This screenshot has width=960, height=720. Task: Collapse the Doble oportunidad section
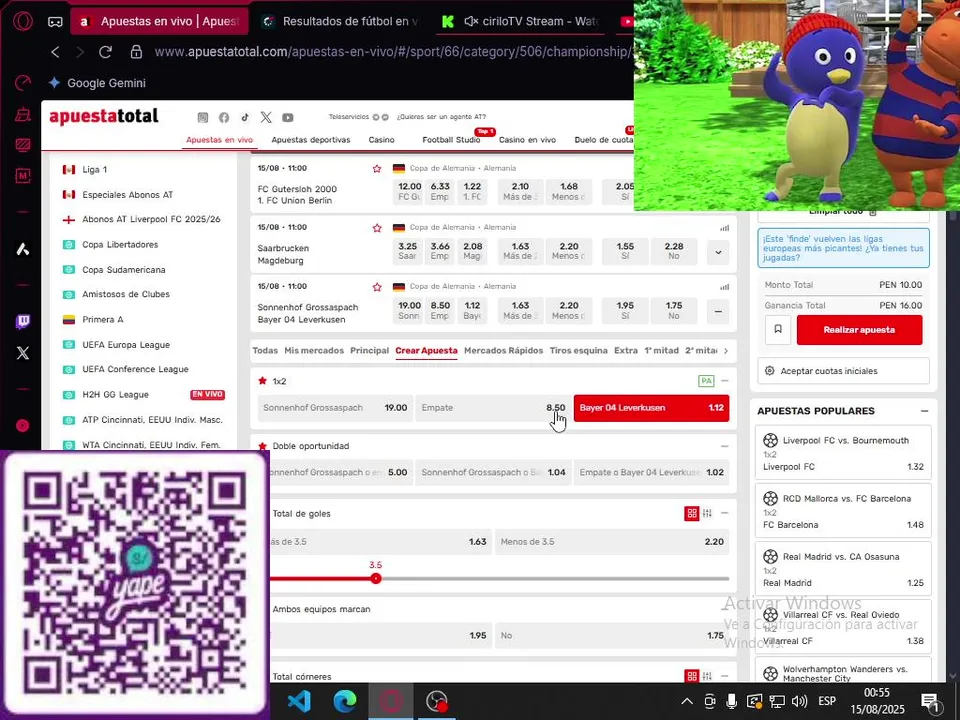coord(725,446)
